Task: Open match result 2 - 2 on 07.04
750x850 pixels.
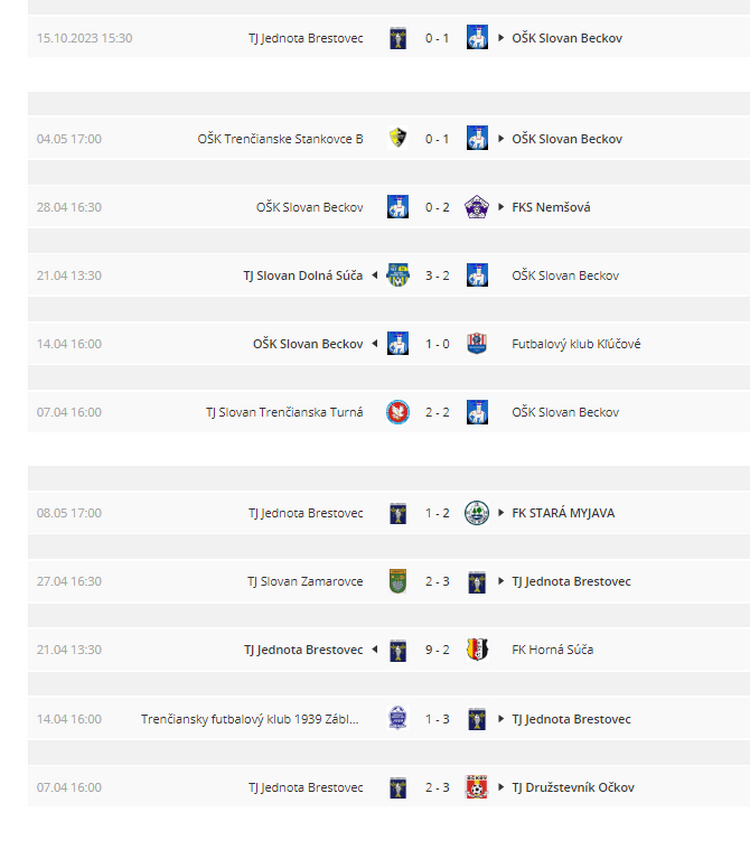Action: click(x=437, y=412)
